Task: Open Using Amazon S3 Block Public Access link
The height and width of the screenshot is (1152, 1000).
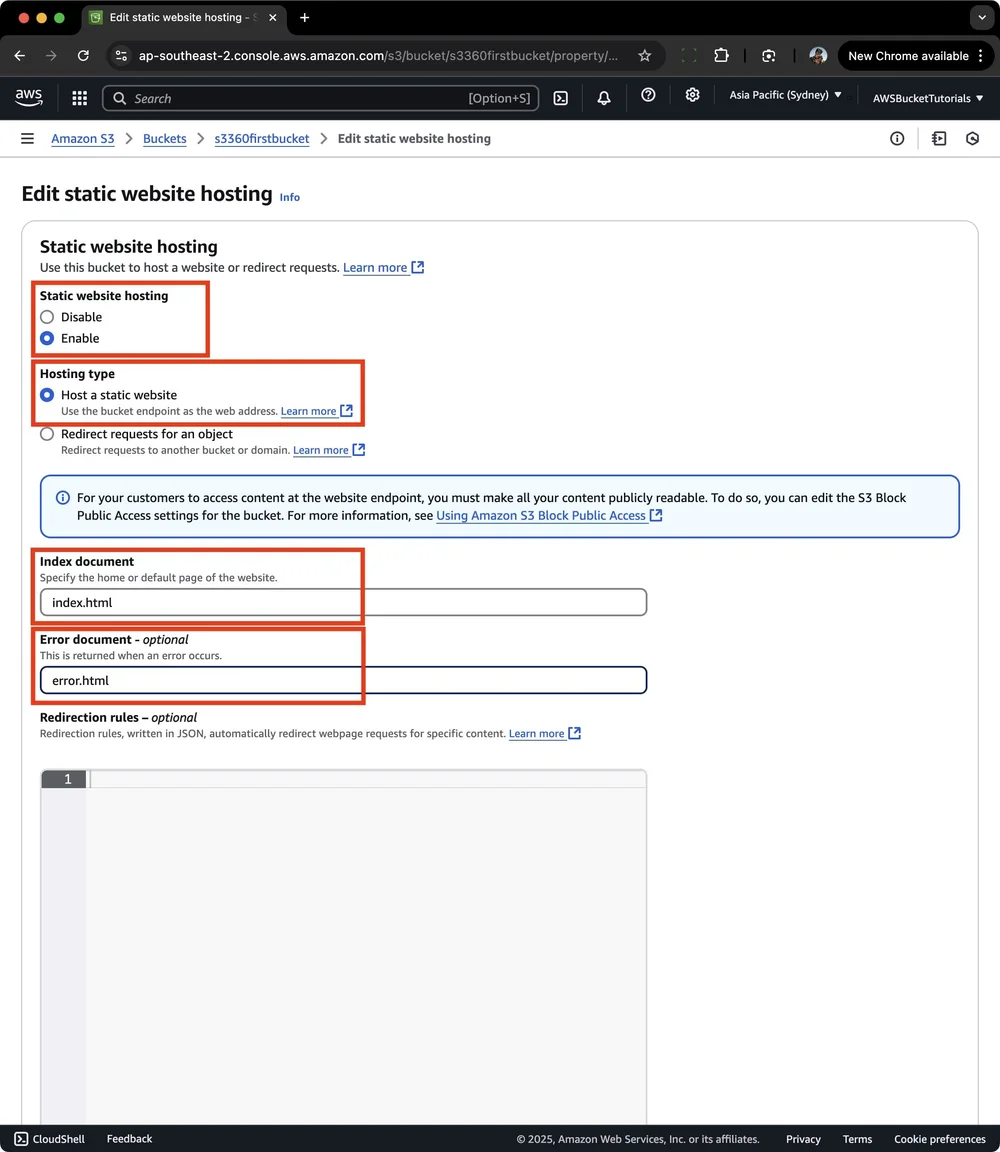Action: [x=550, y=516]
